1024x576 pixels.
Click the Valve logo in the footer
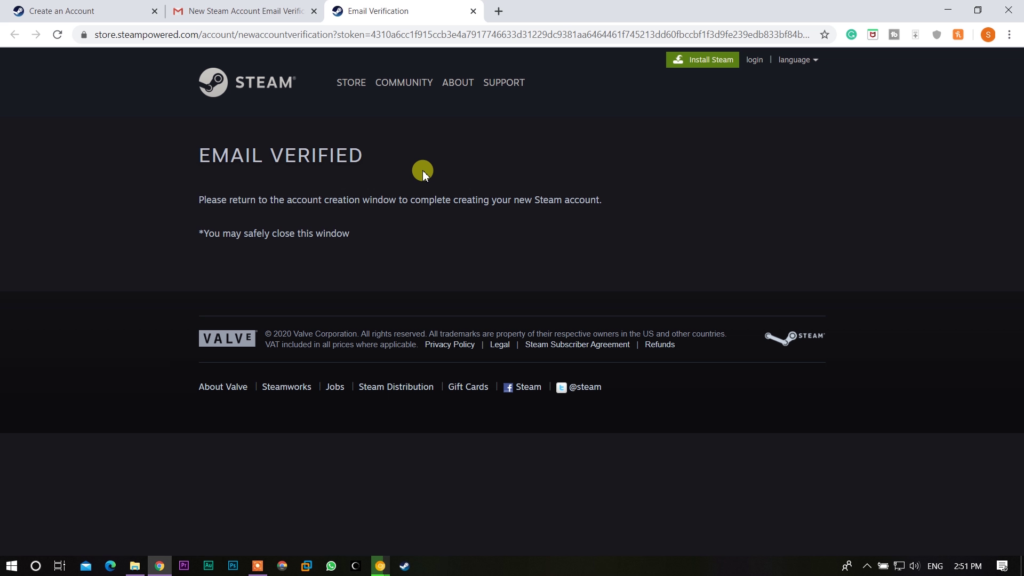pos(227,338)
